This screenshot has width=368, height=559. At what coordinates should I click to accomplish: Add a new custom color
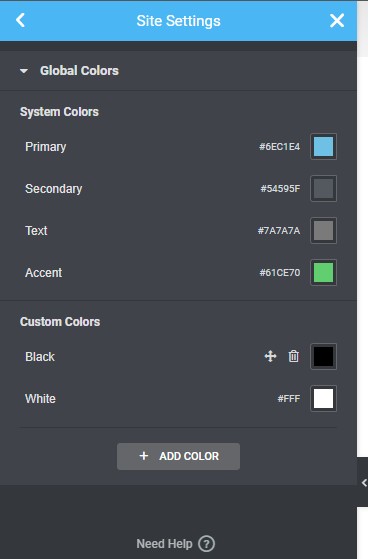tap(178, 456)
